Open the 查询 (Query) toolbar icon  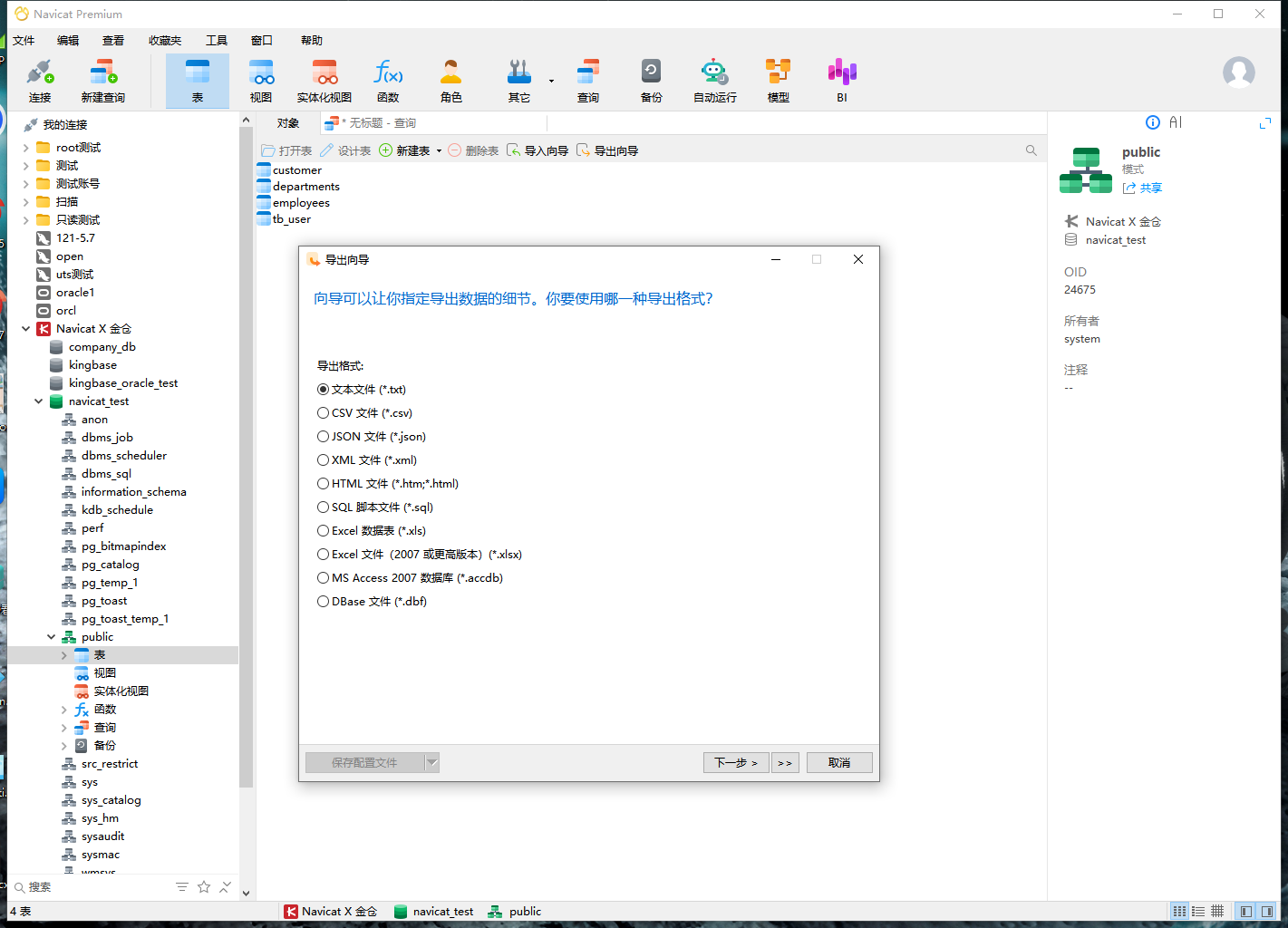pos(588,81)
